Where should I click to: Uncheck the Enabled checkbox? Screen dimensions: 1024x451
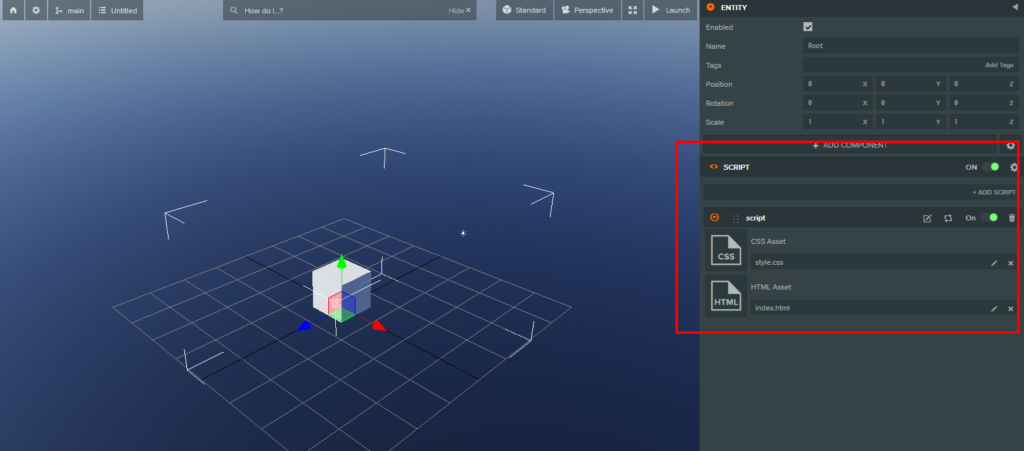(808, 27)
